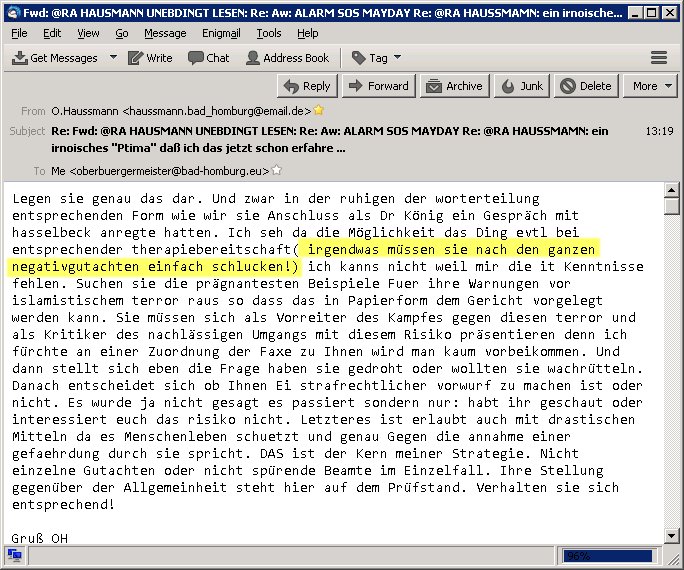The height and width of the screenshot is (570, 684).
Task: Click the message body scrollbar thumb
Action: [x=671, y=206]
